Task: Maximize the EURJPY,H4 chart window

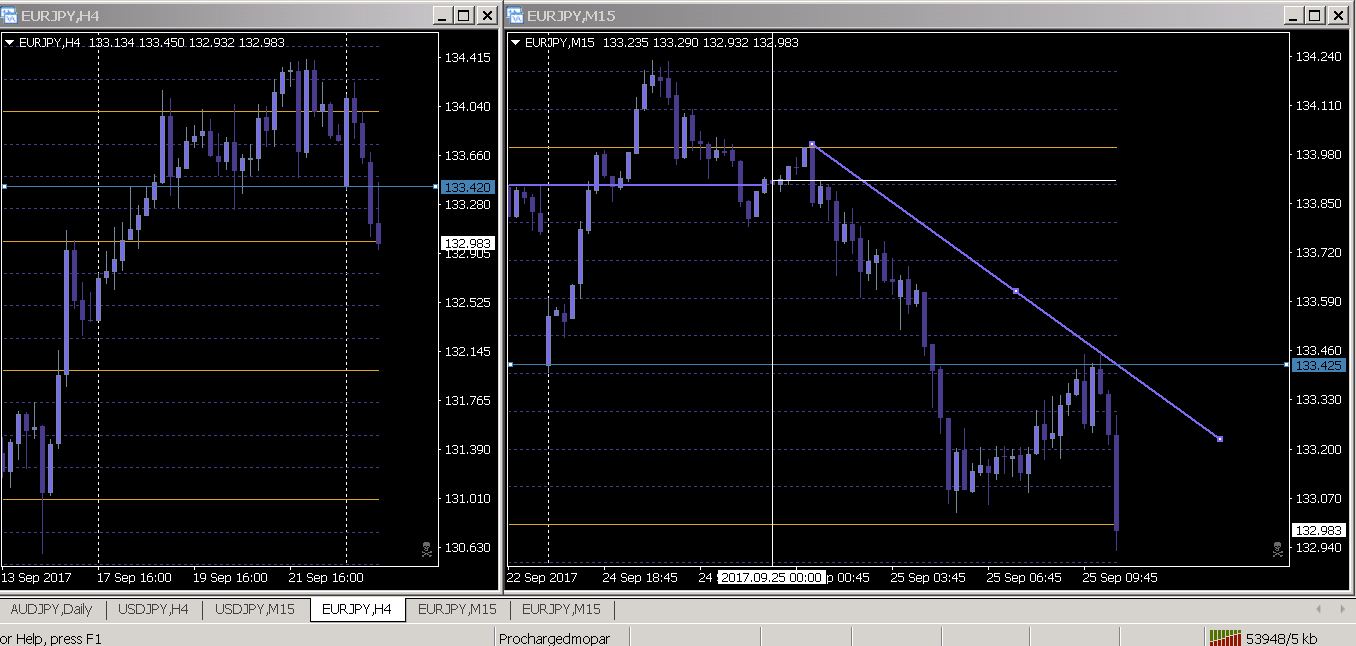Action: click(x=463, y=15)
